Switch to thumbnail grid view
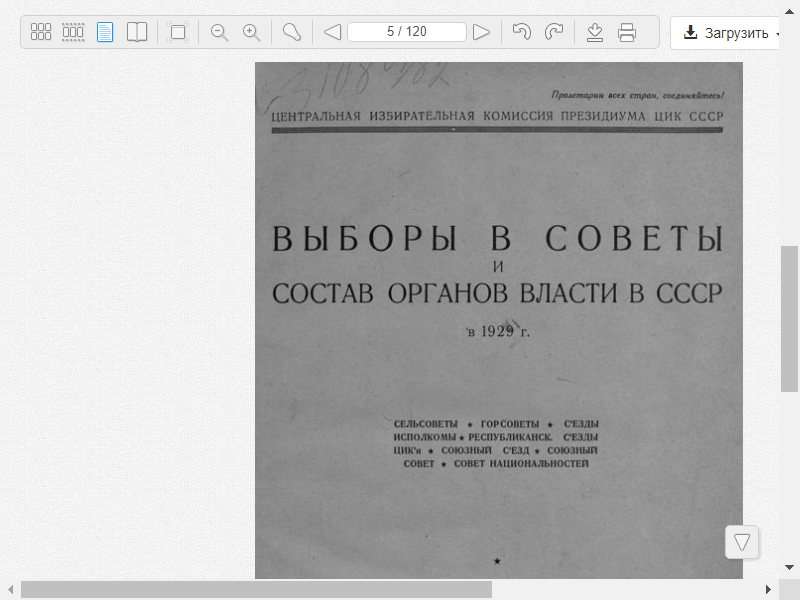The height and width of the screenshot is (600, 800). [x=41, y=32]
